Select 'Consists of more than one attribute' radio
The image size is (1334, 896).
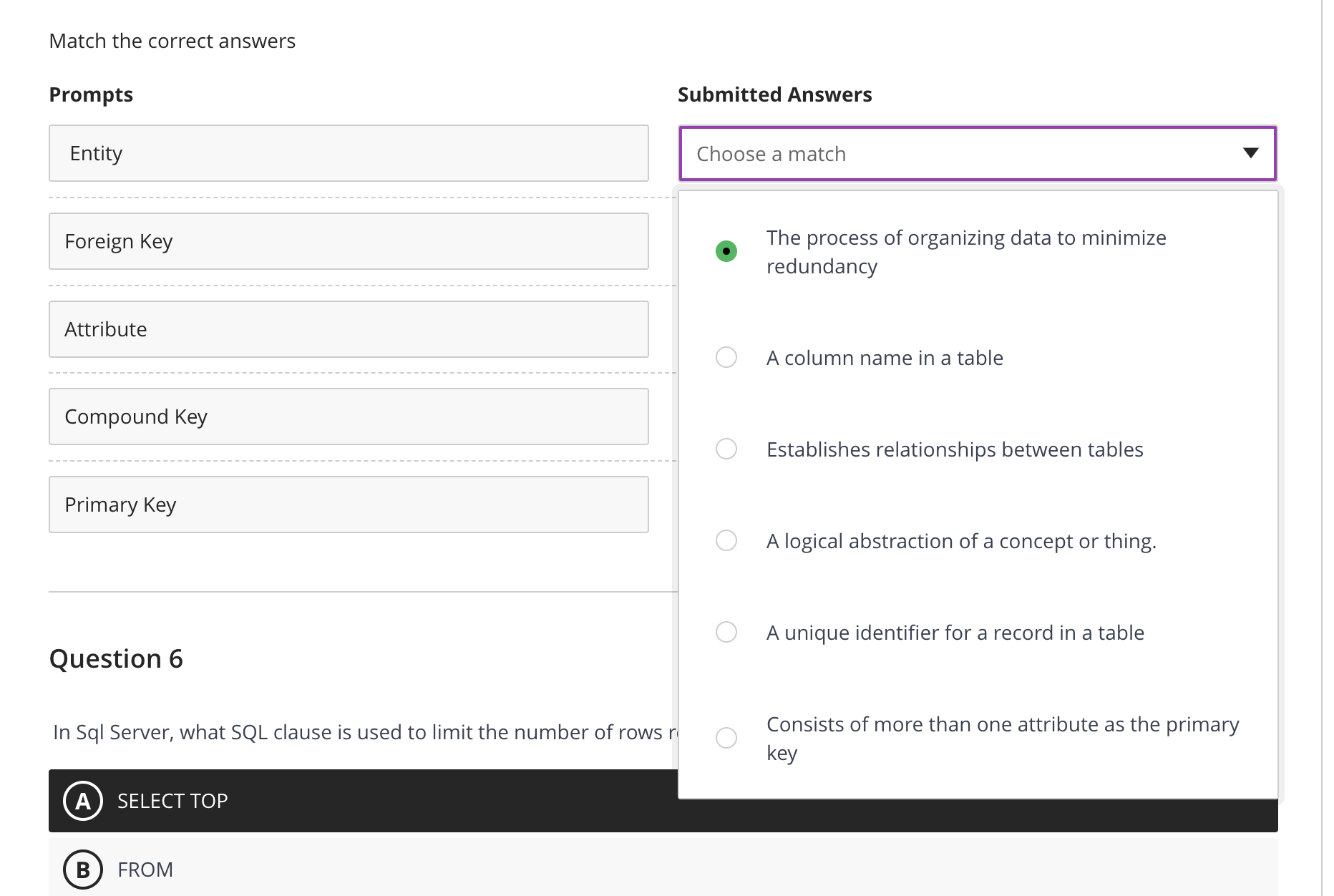(x=726, y=738)
